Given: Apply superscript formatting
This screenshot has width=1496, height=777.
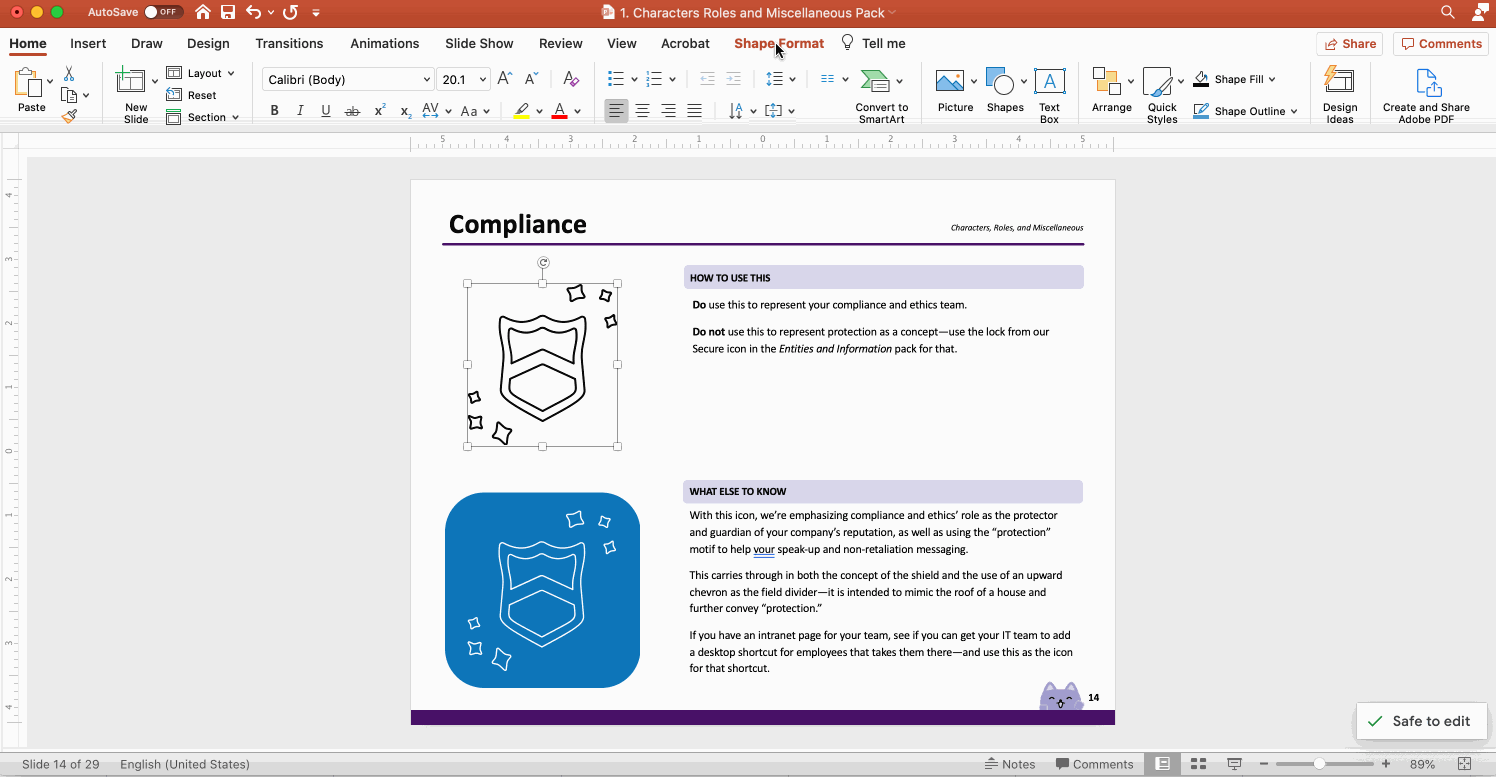Looking at the screenshot, I should (x=379, y=111).
